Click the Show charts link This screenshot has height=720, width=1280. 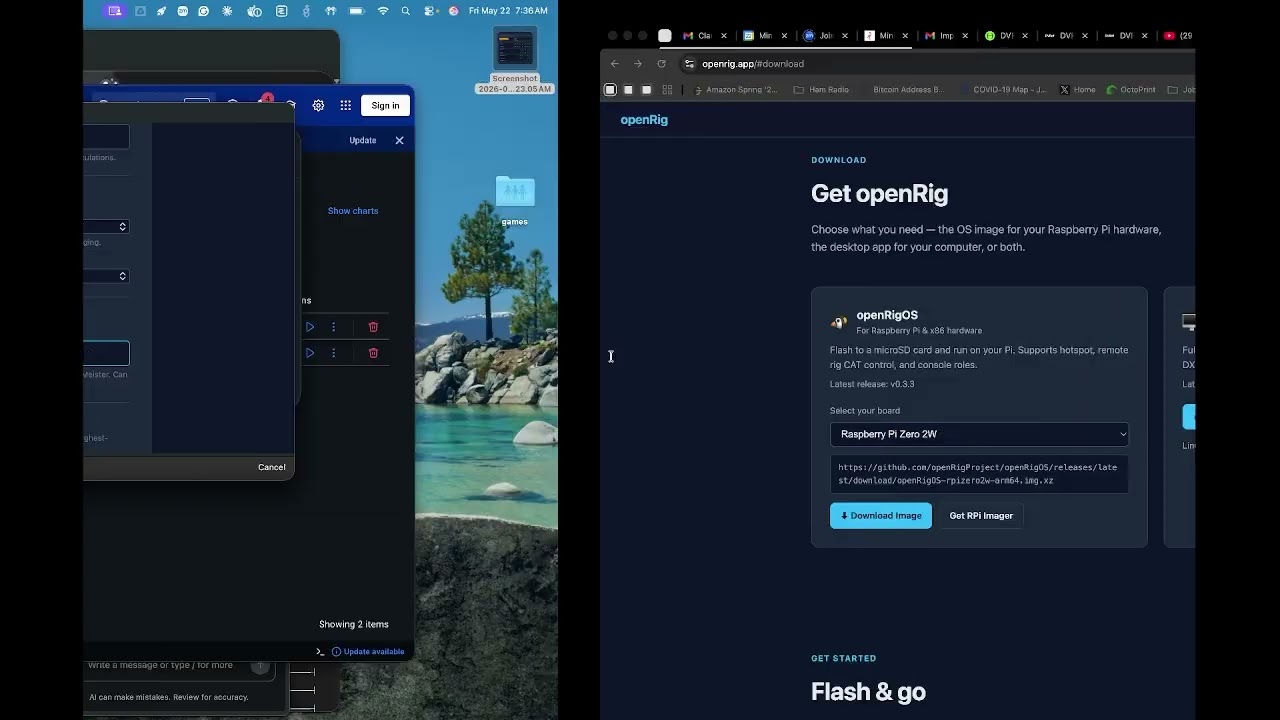(353, 211)
